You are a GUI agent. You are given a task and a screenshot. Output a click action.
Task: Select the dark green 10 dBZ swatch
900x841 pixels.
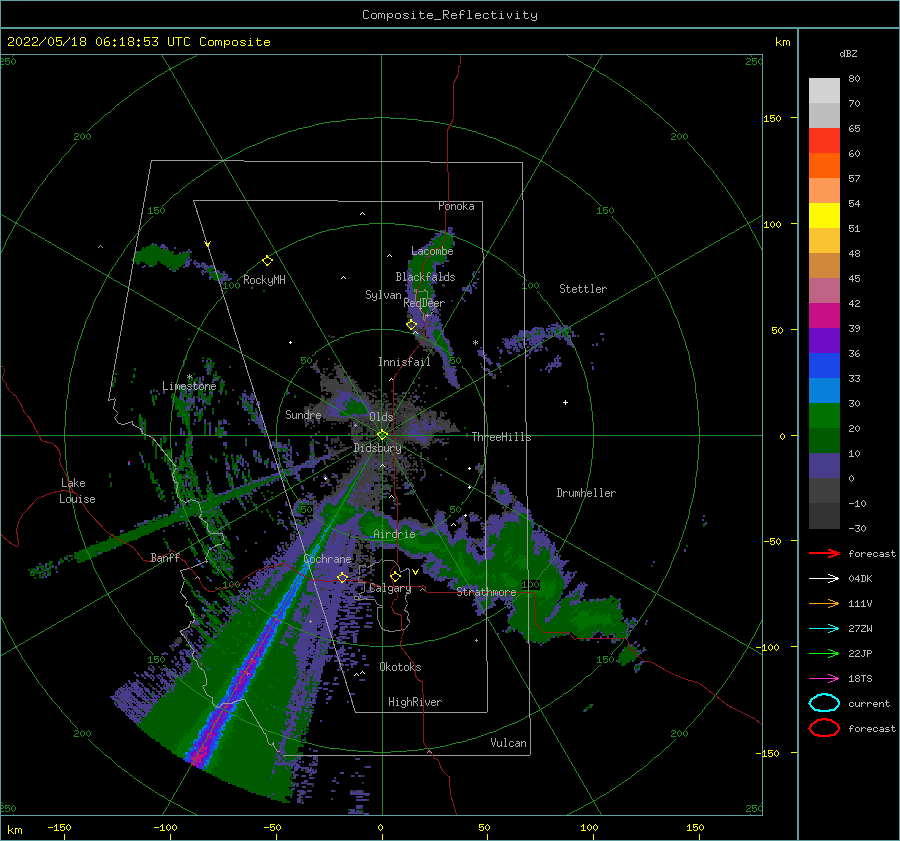(x=824, y=440)
